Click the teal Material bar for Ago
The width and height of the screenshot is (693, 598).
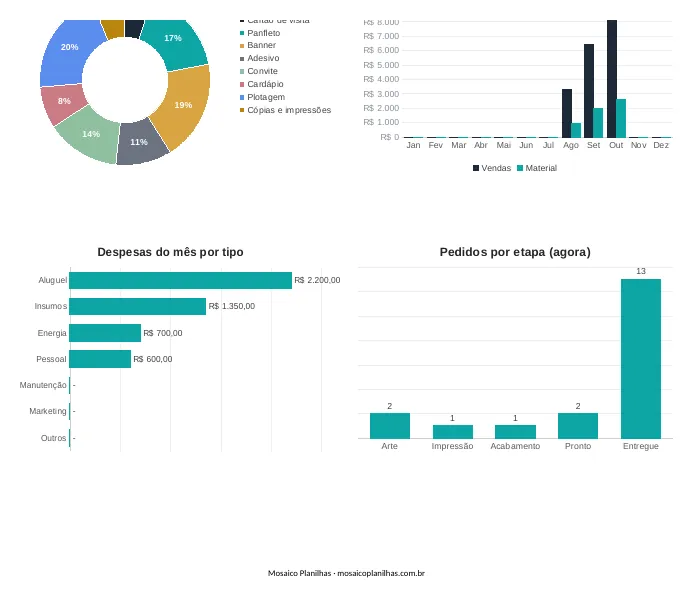coord(576,130)
